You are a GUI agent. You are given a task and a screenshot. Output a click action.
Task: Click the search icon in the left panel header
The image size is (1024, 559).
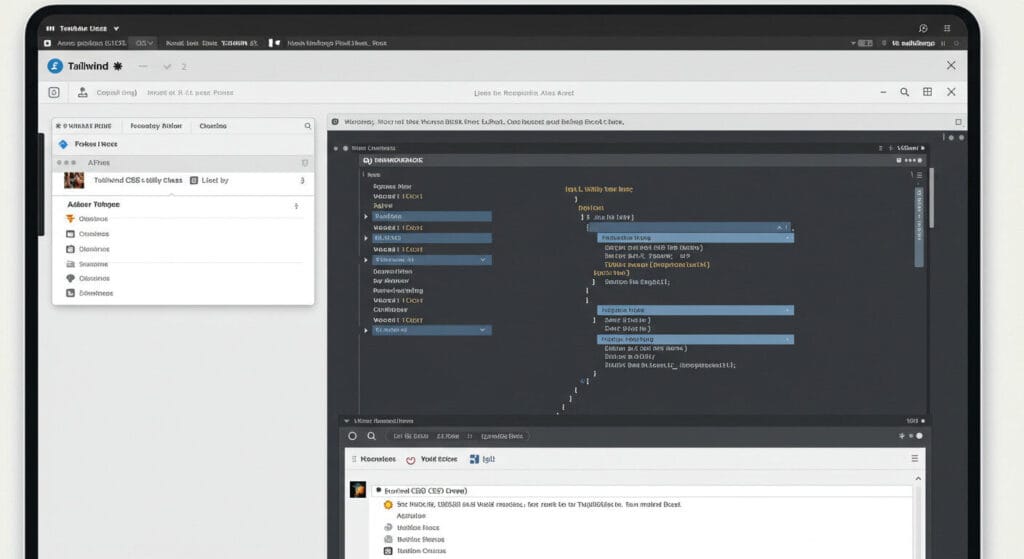click(307, 126)
